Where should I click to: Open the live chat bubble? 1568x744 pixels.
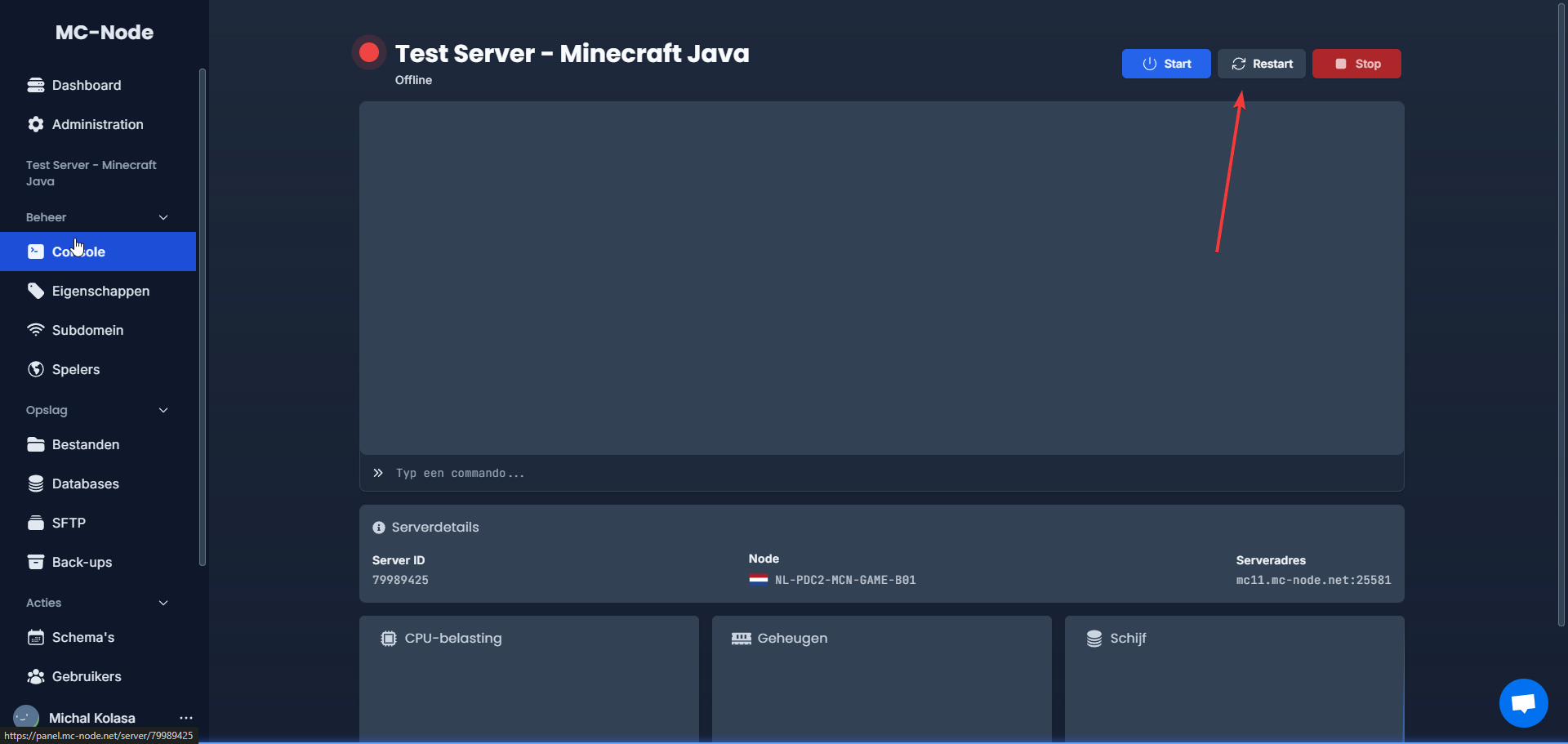[x=1523, y=702]
